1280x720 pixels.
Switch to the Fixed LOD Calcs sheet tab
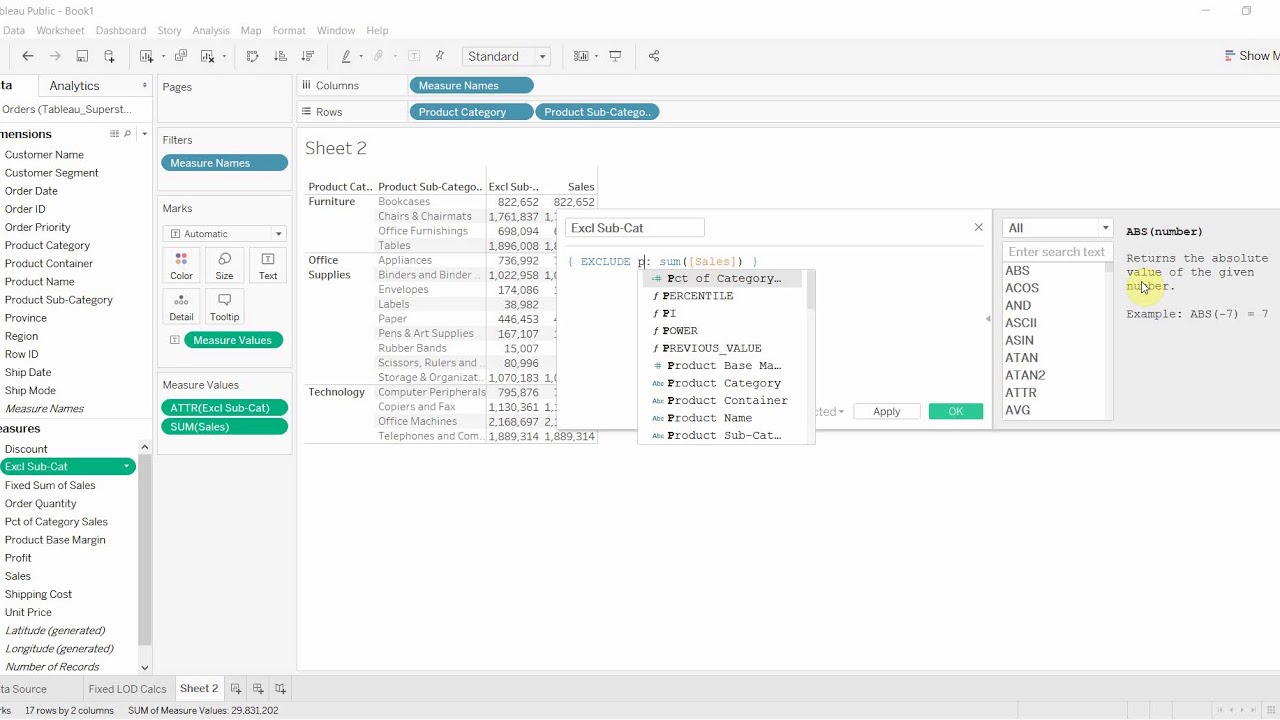[127, 689]
